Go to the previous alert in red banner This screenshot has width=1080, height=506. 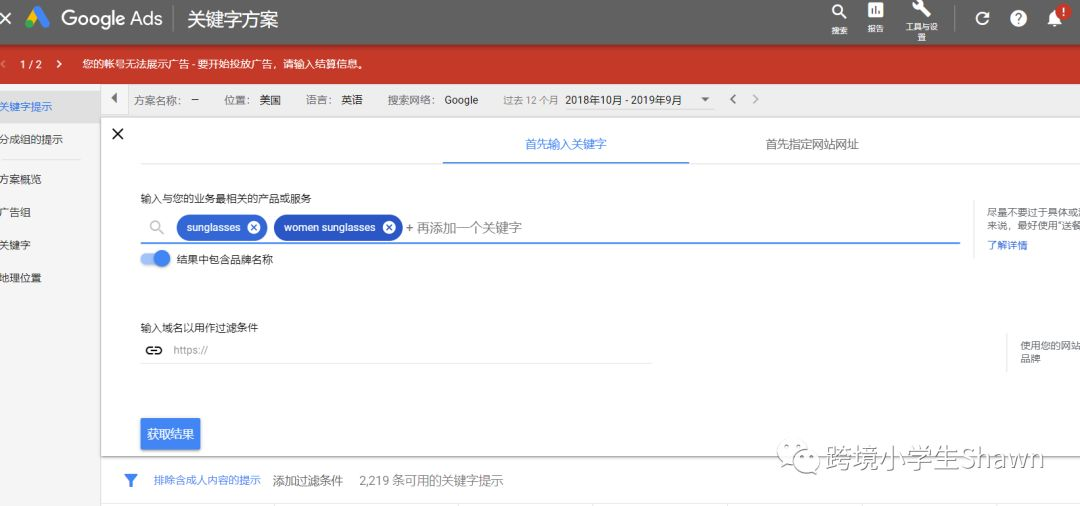[3, 64]
